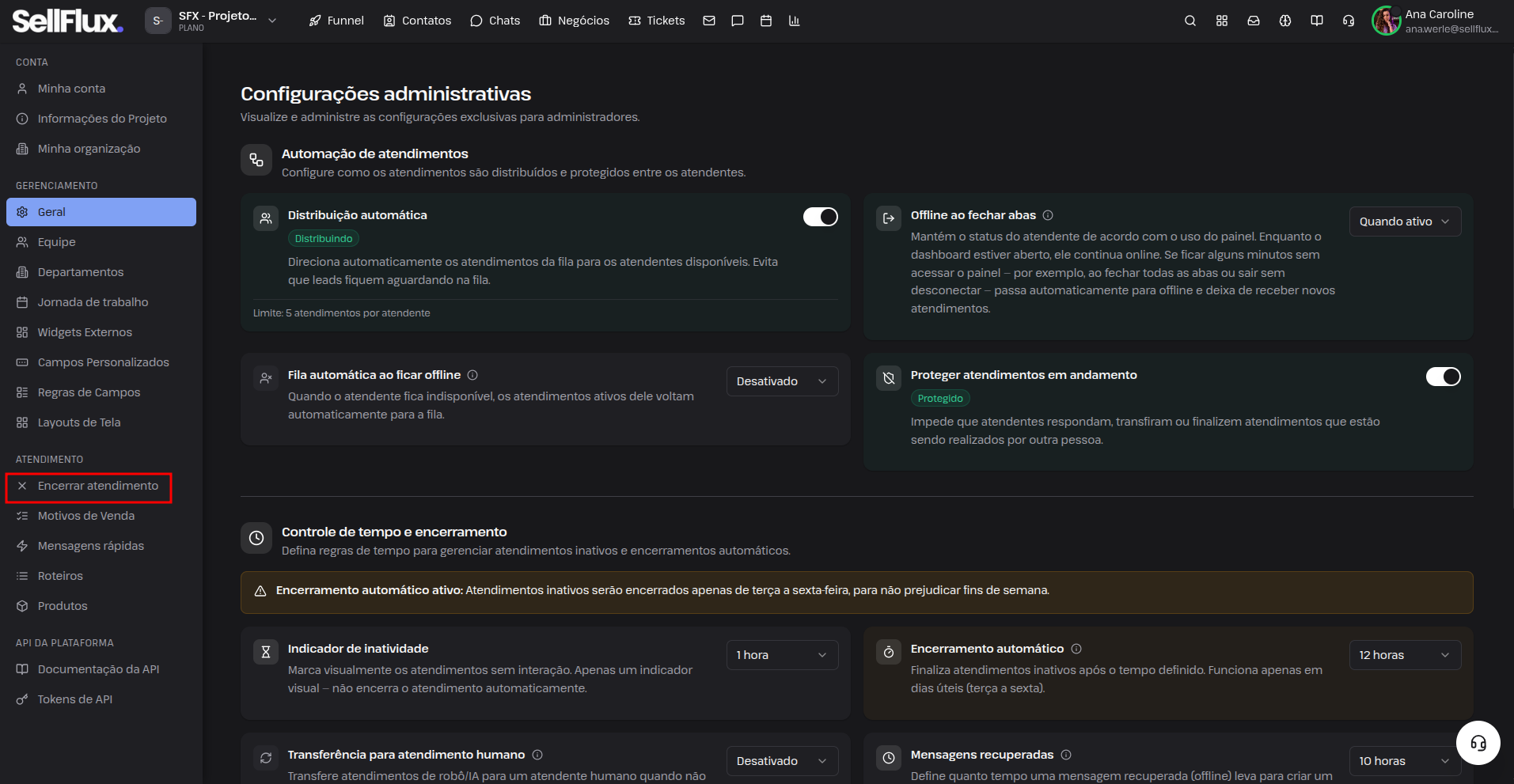This screenshot has width=1514, height=784.
Task: Open Widgets Externos in sidebar
Action: pos(101,332)
